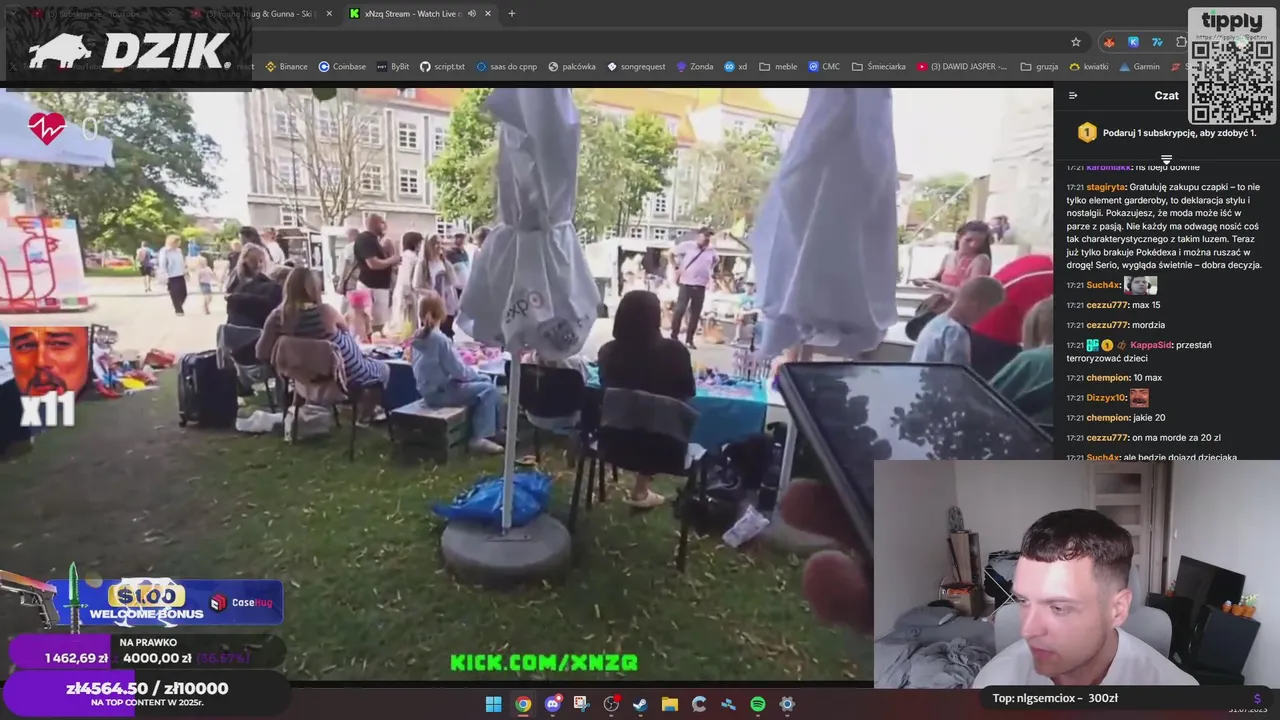Screen dimensions: 1280x720
Task: Click chempion's message 'jakie 20'
Action: coord(1150,418)
